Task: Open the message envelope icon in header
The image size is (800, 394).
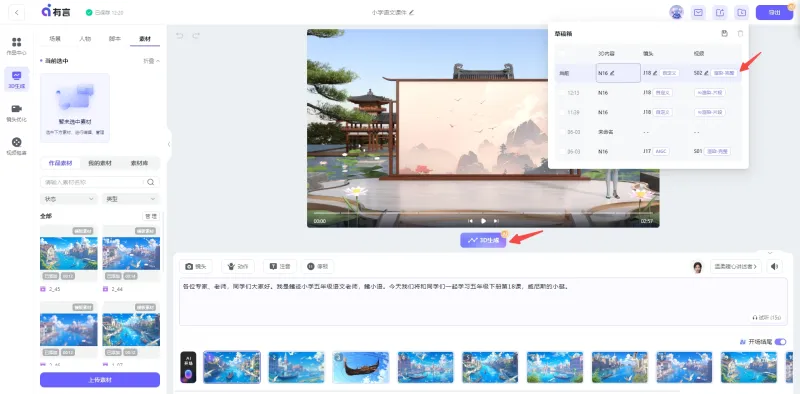Action: 698,12
